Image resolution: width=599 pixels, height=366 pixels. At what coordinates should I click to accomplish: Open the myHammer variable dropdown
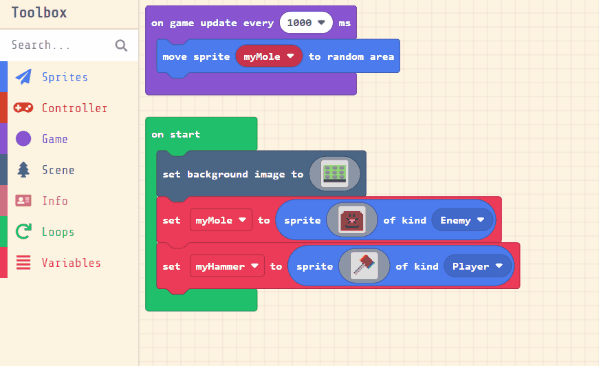point(227,266)
